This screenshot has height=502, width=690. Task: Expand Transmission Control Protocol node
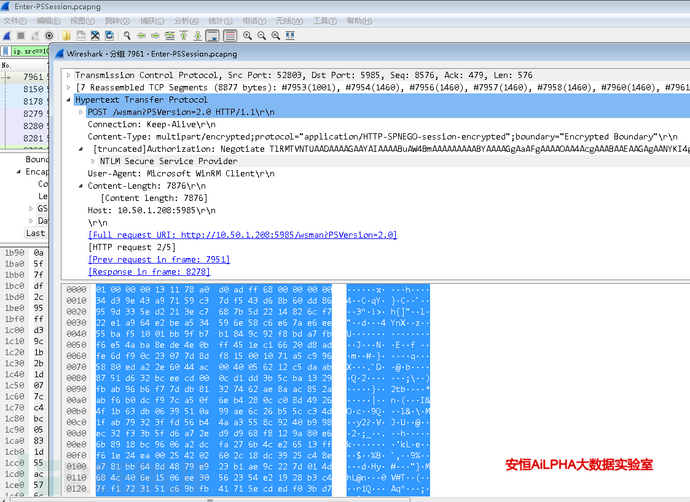coord(69,75)
